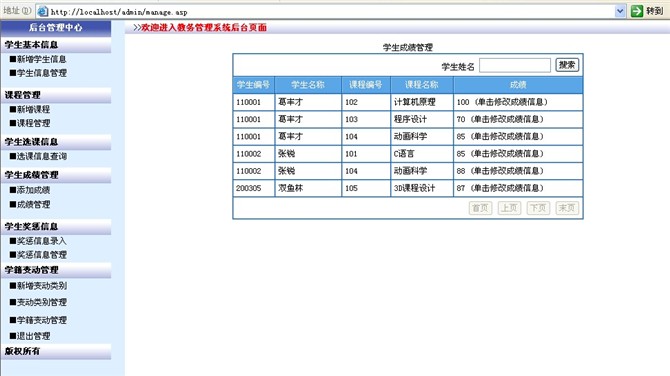Click the IE page icon in address bar
Screen dimensions: 670x376
click(x=42, y=11)
